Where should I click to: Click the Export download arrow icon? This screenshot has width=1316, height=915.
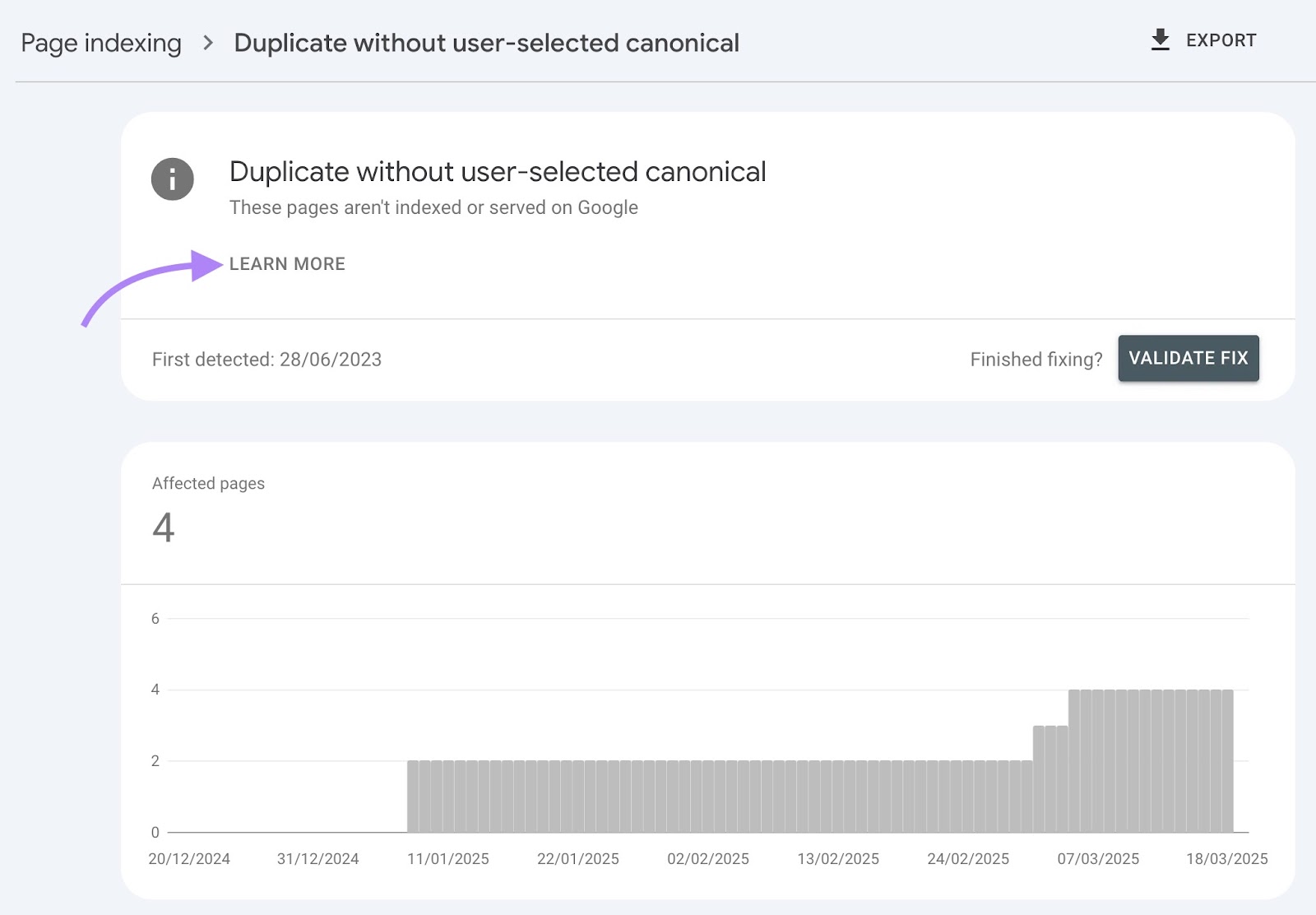[1160, 39]
